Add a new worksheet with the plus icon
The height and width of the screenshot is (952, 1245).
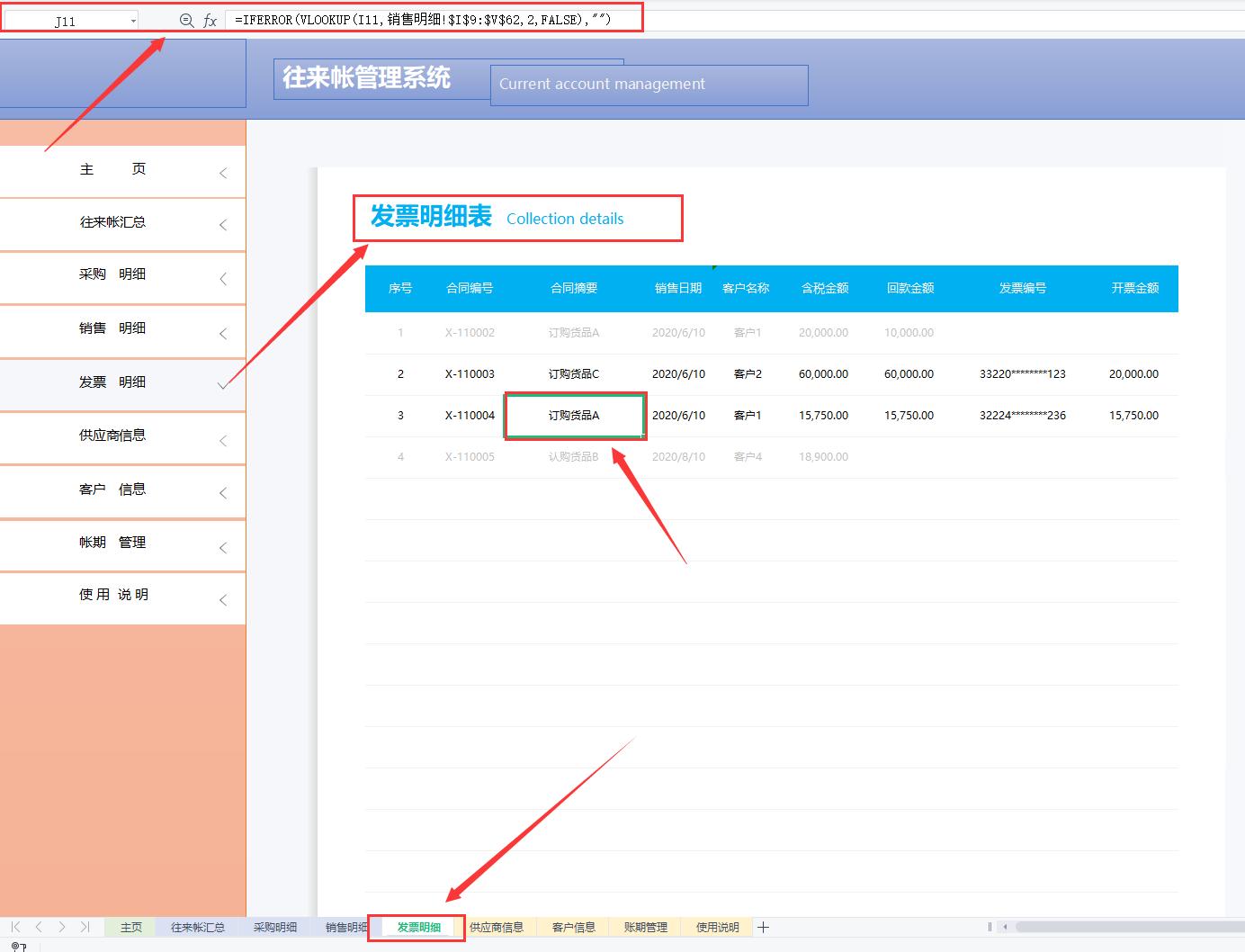[x=763, y=926]
